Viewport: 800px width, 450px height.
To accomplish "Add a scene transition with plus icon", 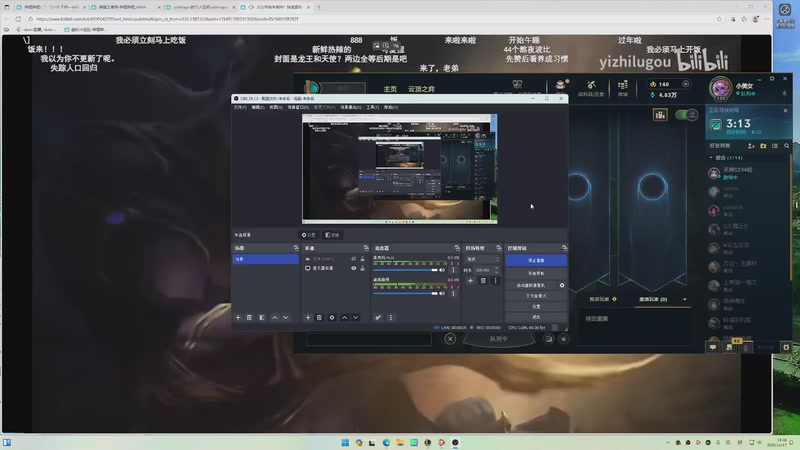I will pyautogui.click(x=470, y=281).
